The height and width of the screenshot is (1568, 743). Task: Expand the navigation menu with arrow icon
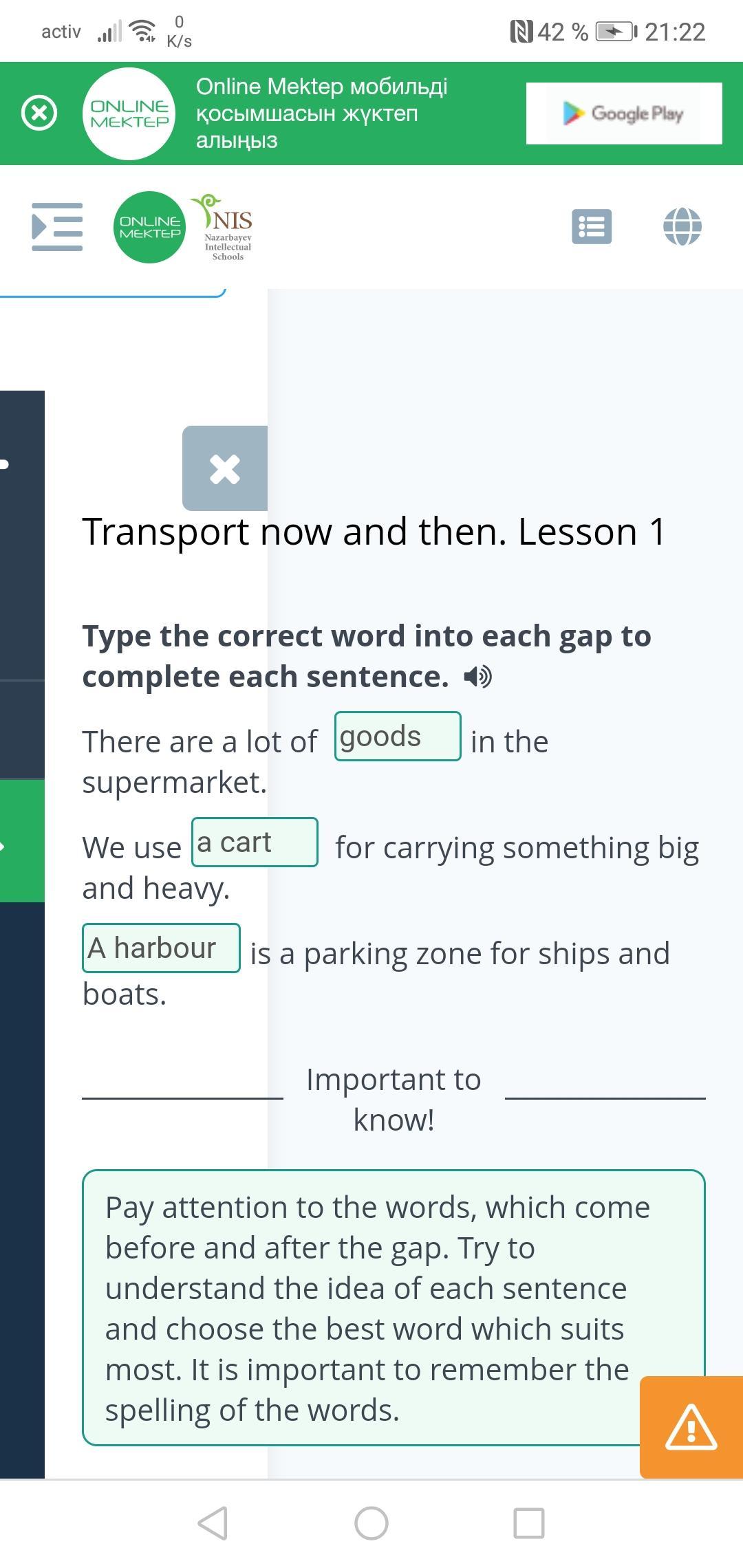click(x=57, y=227)
